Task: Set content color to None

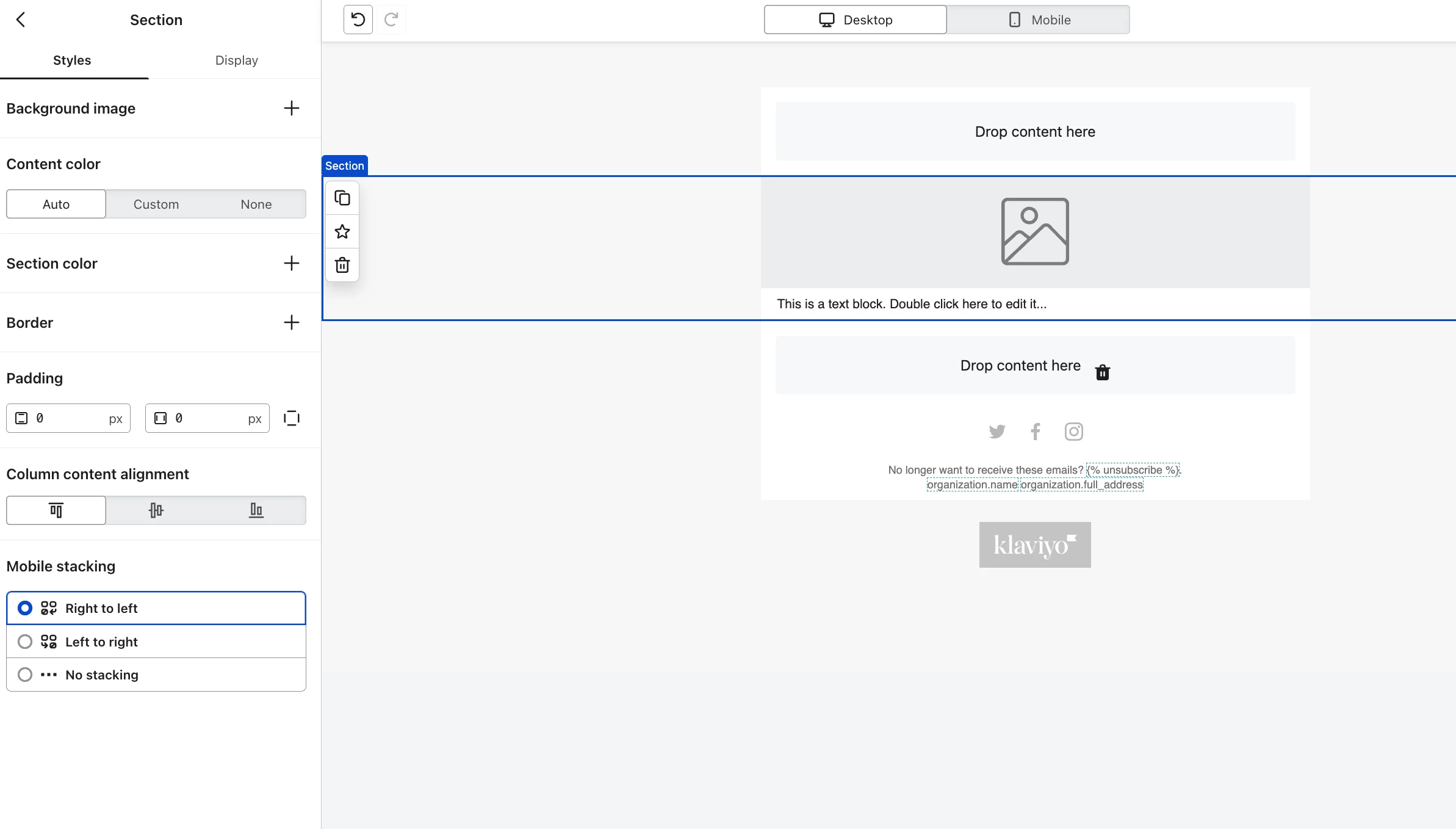Action: (x=256, y=205)
